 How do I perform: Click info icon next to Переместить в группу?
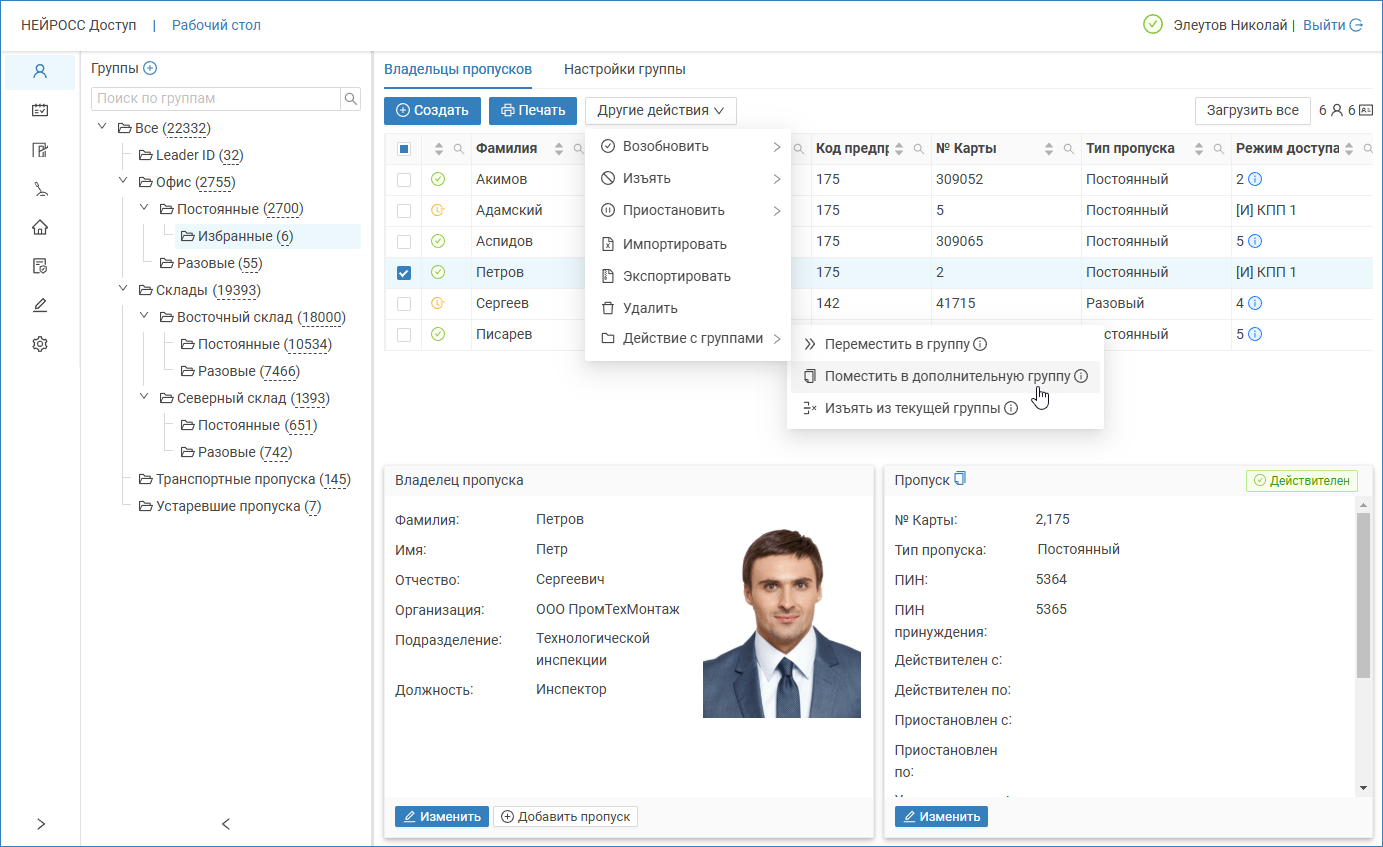tap(980, 345)
